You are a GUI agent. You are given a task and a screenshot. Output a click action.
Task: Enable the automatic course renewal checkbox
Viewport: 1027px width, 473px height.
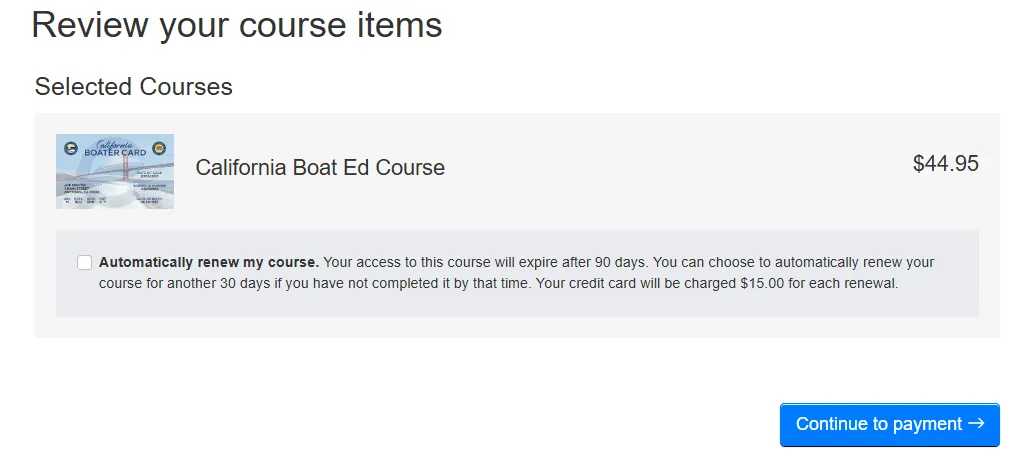tap(85, 263)
